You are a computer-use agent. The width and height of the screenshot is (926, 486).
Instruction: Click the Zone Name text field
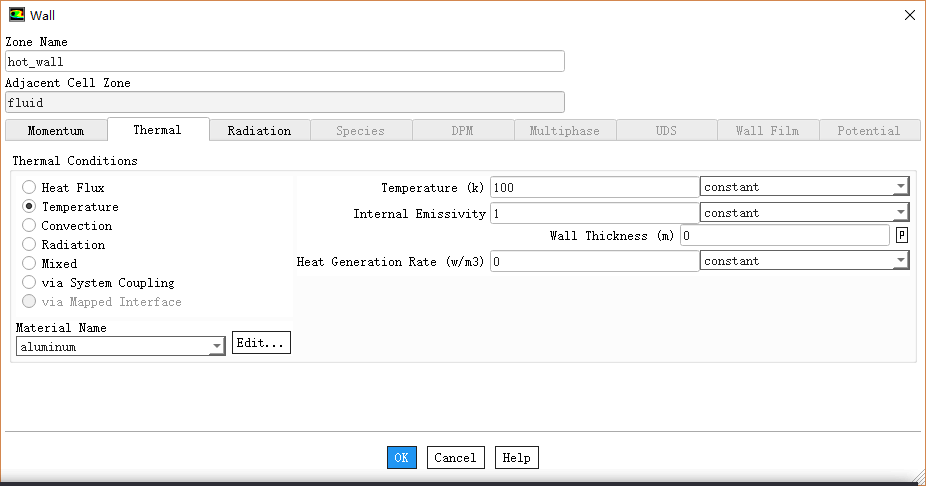pos(285,62)
